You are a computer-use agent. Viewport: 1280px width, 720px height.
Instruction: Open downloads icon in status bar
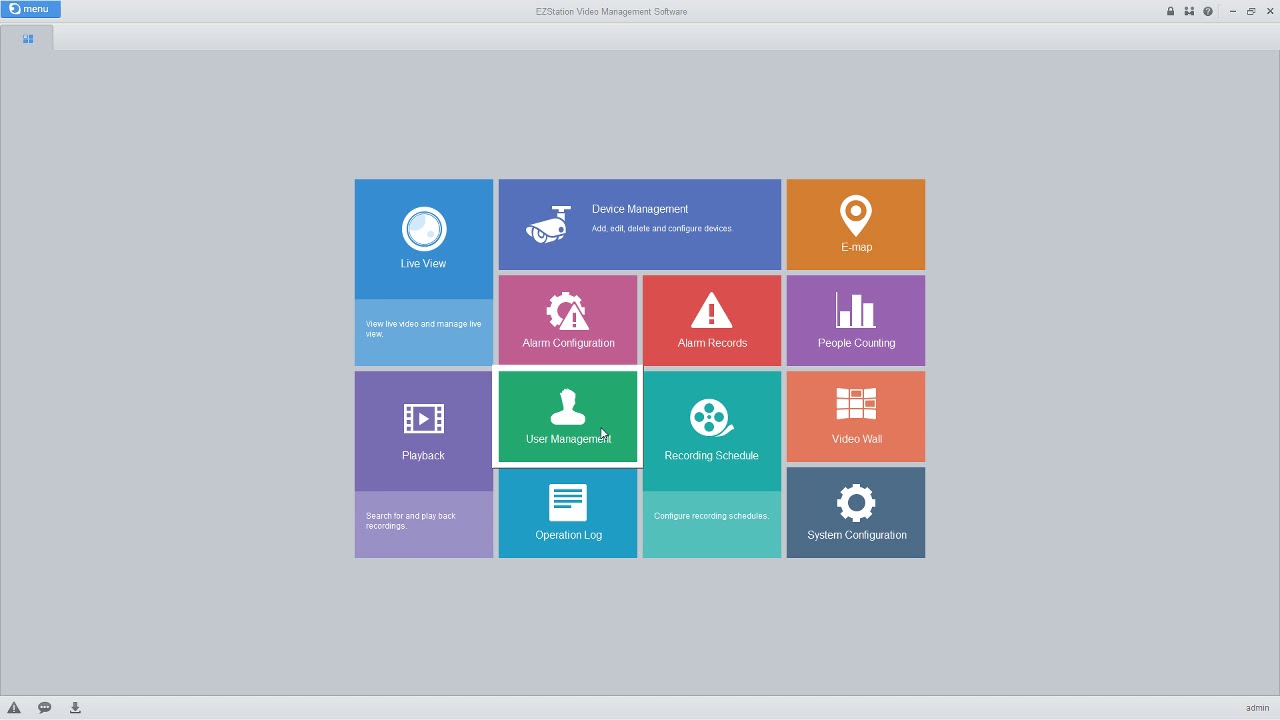click(x=75, y=708)
